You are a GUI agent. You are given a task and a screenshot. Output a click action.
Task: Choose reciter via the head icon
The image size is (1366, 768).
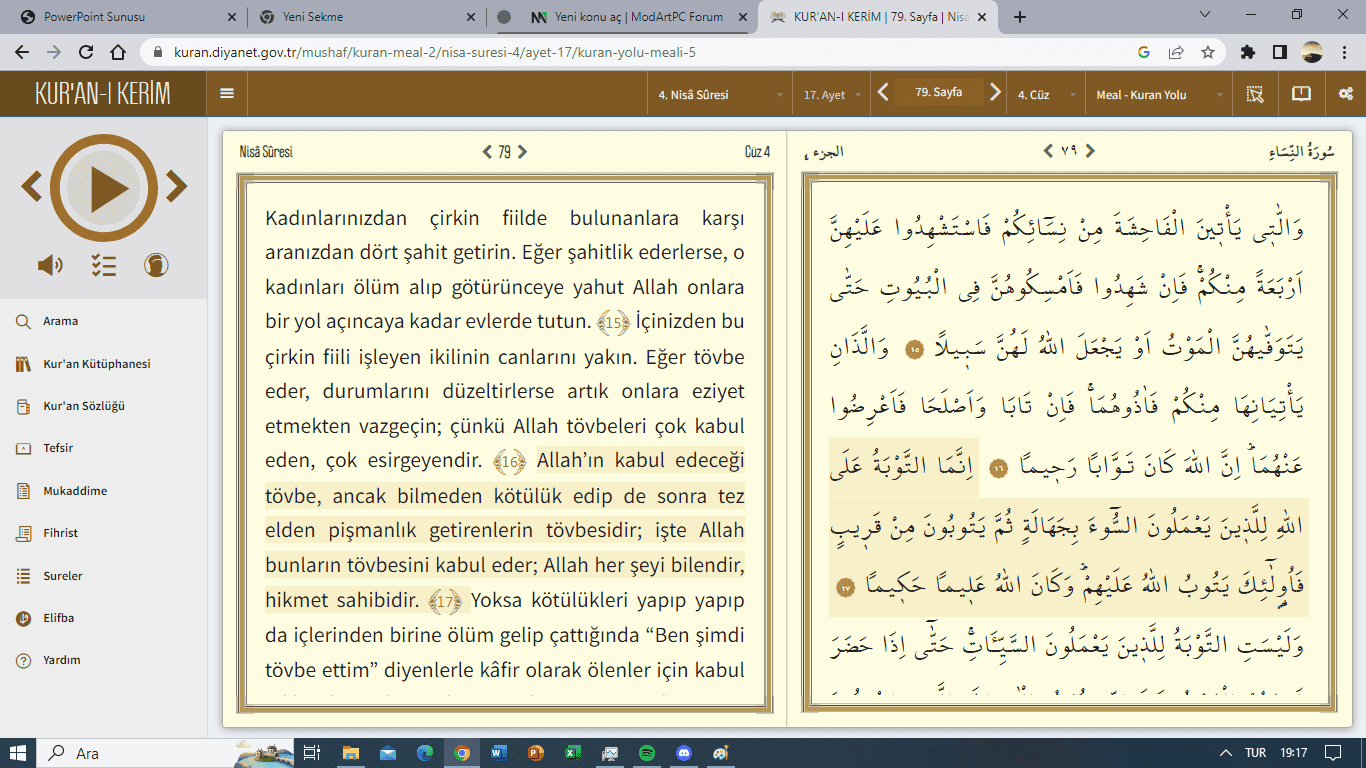(x=156, y=265)
